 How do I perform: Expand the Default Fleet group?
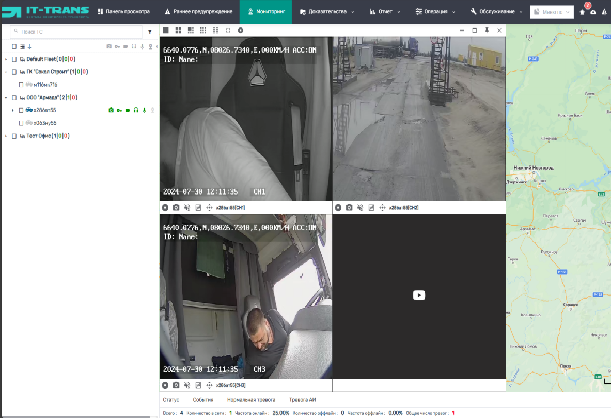tap(6, 59)
